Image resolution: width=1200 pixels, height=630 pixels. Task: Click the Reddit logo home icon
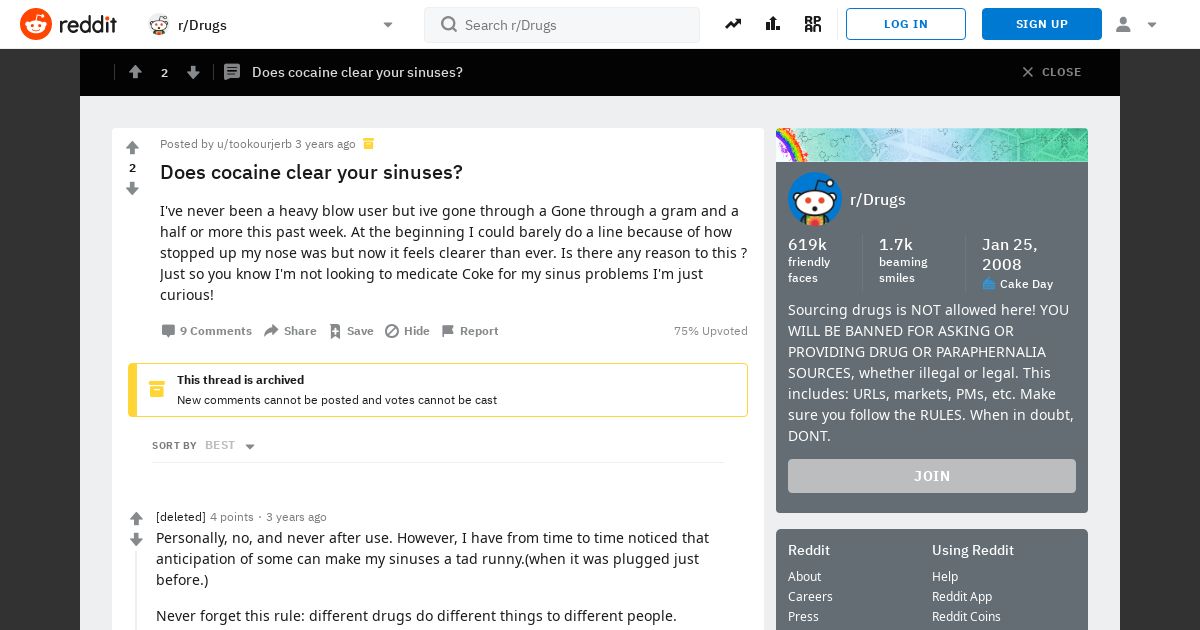click(36, 24)
